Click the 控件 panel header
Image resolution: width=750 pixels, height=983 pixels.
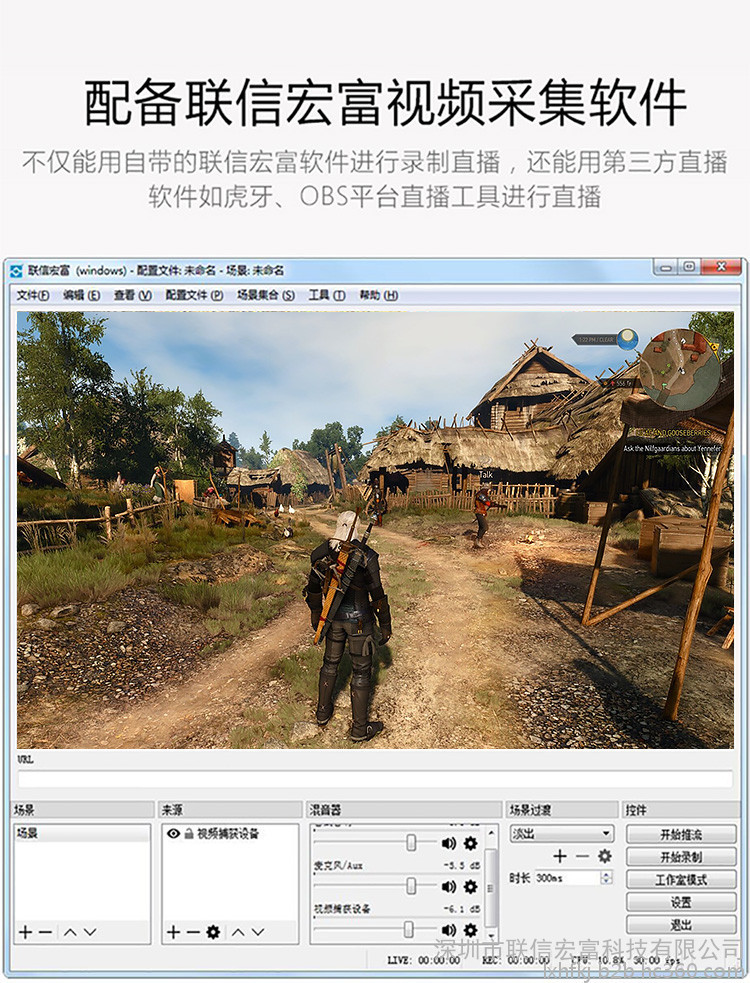click(681, 810)
